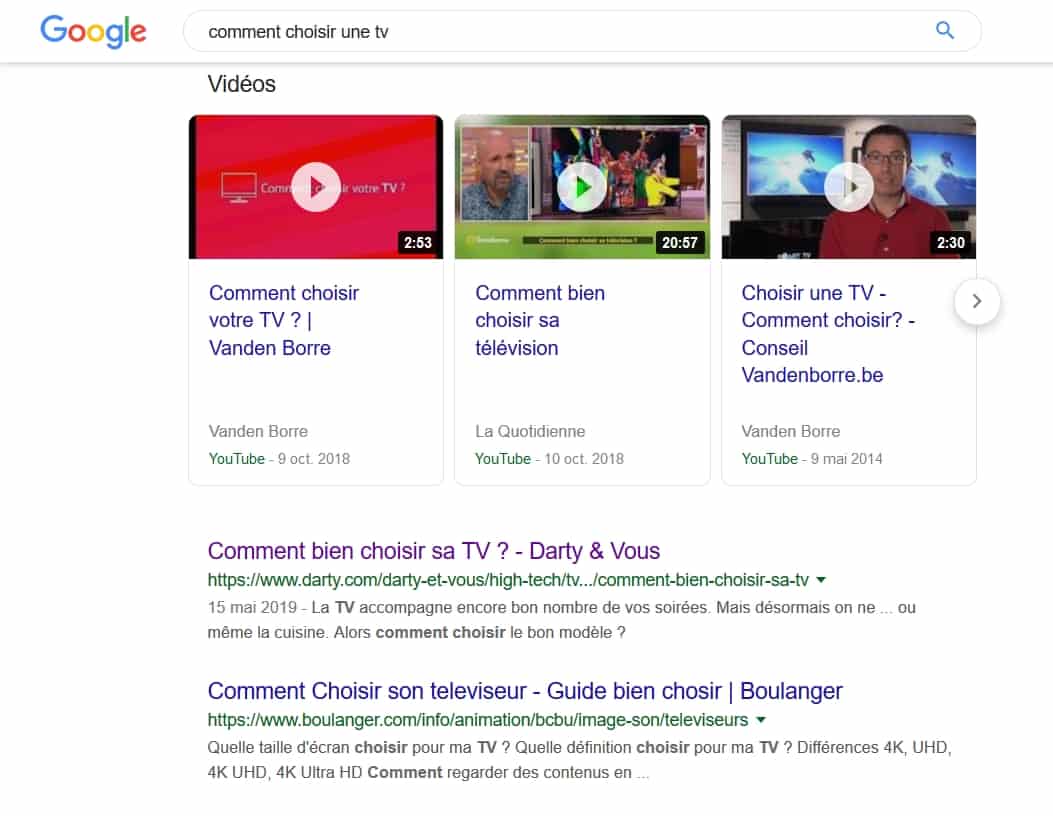Image resolution: width=1053 pixels, height=816 pixels.
Task: Play the La Quotidienne video with green play button
Action: pos(582,187)
